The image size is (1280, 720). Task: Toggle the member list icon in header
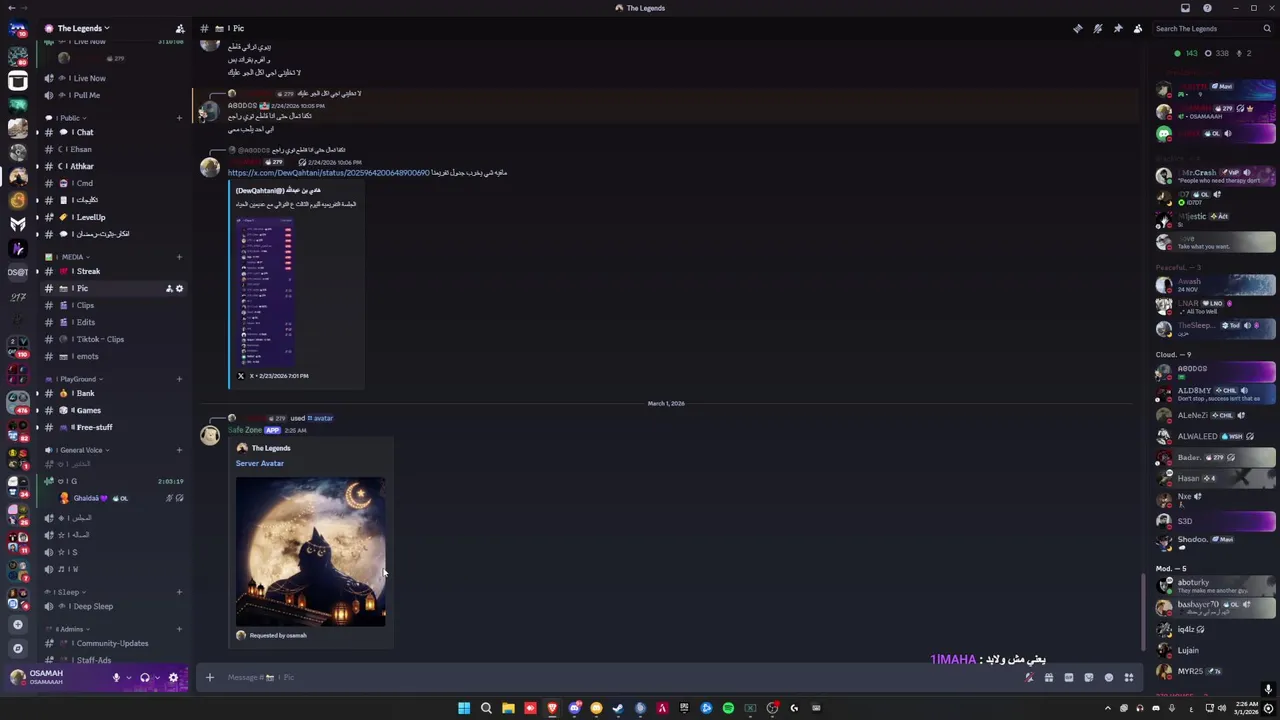[x=1137, y=28]
